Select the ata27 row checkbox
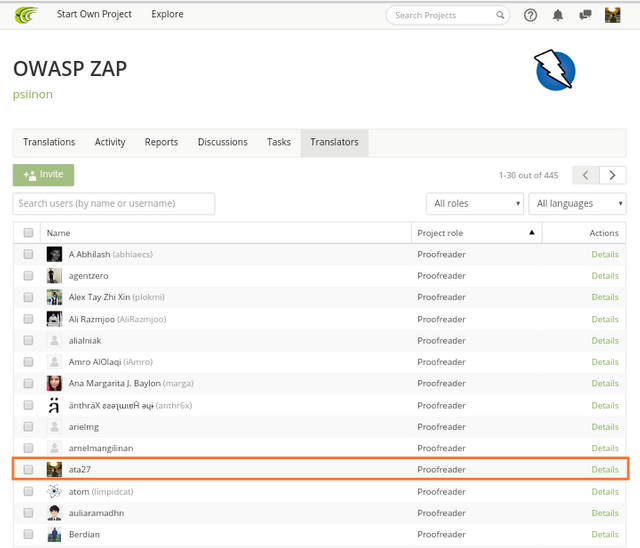Viewport: 640px width, 548px height. (x=28, y=469)
